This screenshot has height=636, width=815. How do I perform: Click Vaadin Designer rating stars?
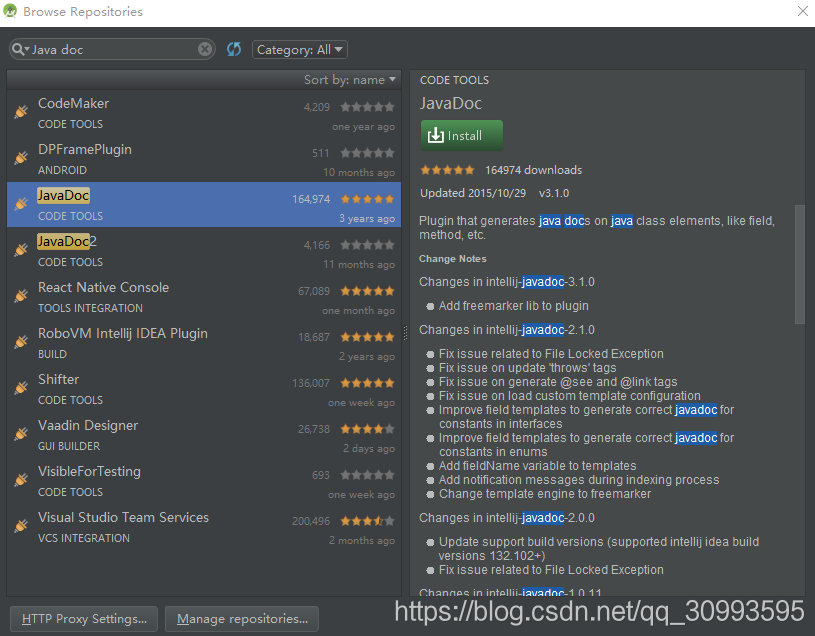[x=367, y=429]
